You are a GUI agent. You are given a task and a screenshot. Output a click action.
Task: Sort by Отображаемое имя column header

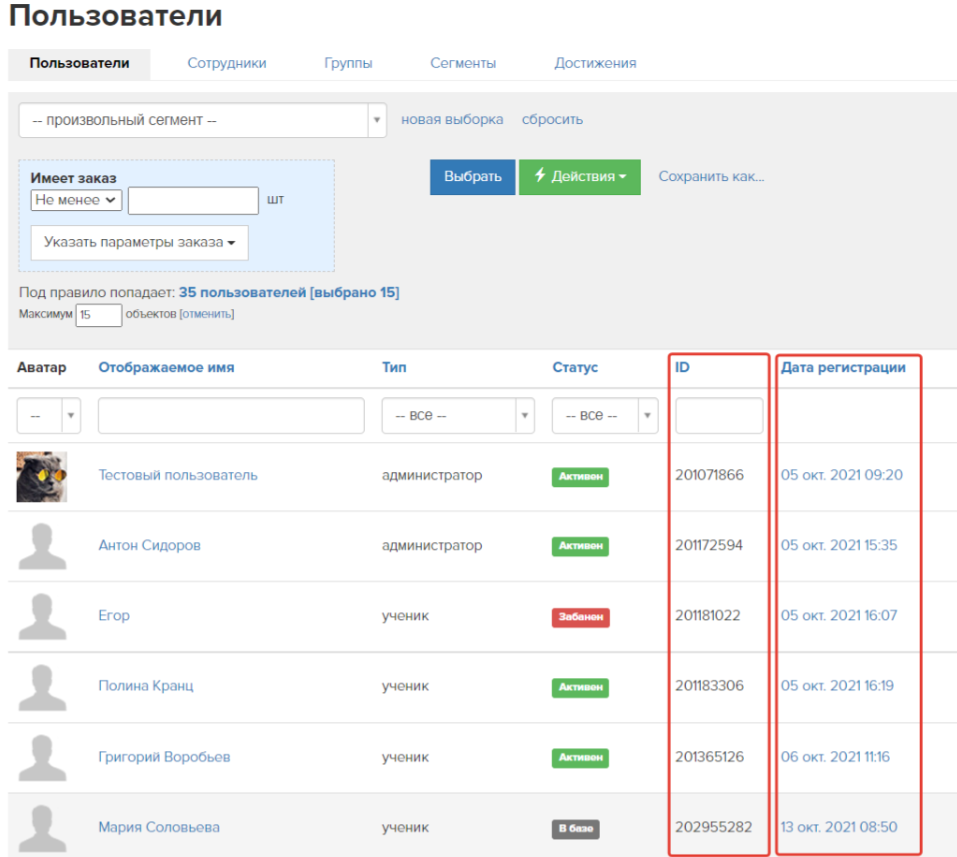[166, 367]
